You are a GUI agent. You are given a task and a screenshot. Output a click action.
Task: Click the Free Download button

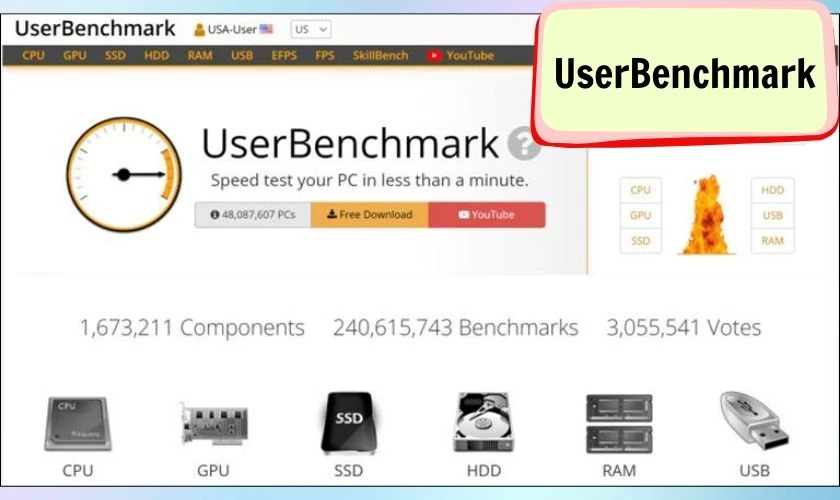370,214
